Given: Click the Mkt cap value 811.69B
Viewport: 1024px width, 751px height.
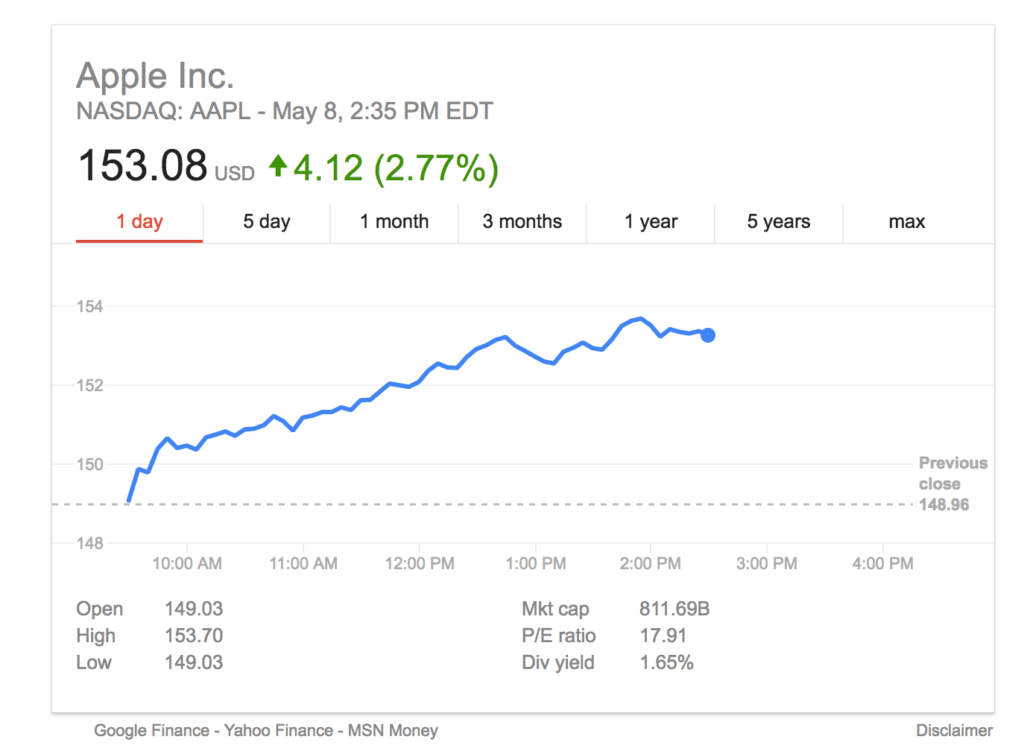Looking at the screenshot, I should (674, 609).
